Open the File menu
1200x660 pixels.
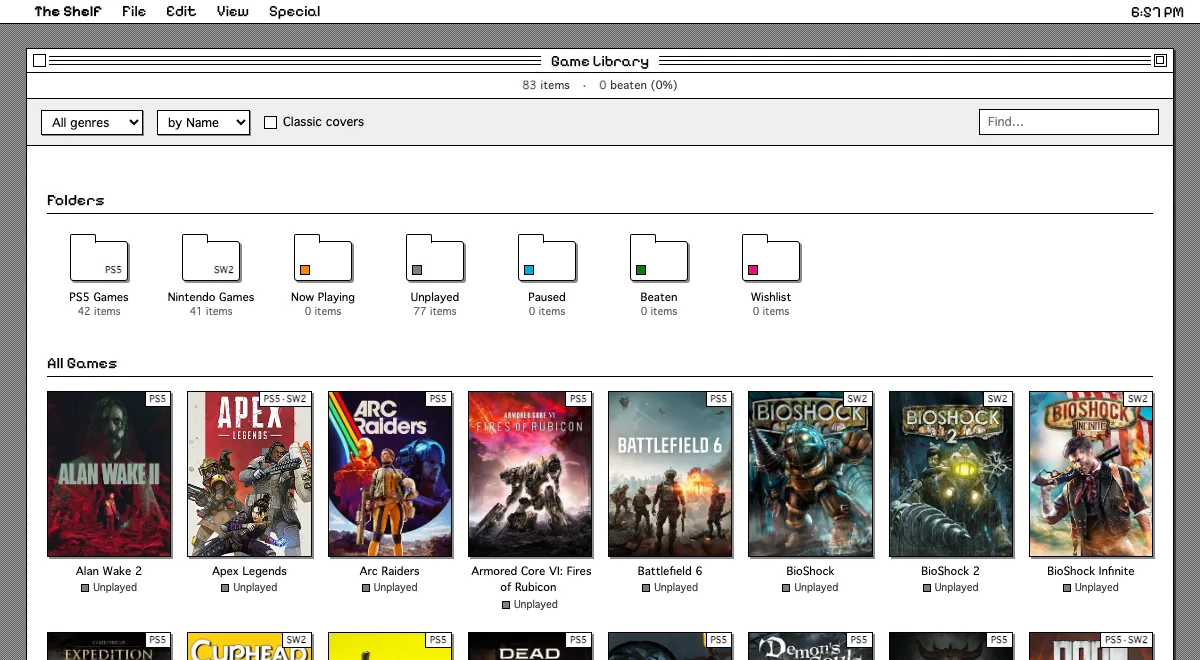[x=134, y=12]
